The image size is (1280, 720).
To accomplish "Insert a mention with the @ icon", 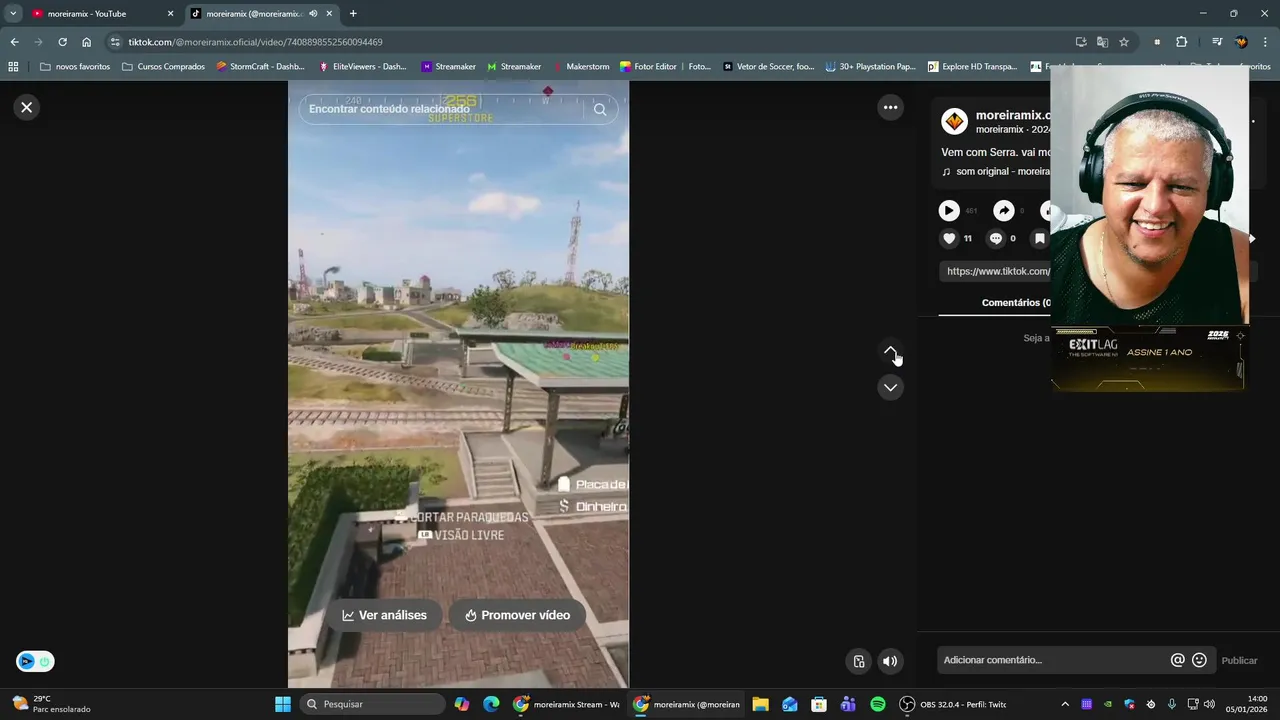I will point(1177,660).
